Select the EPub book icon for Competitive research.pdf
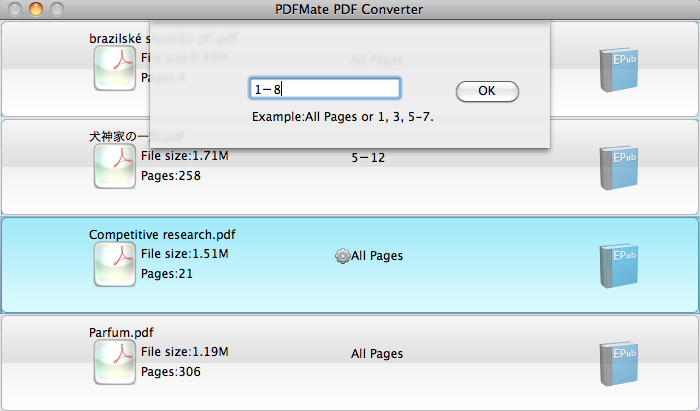This screenshot has width=700, height=411. click(618, 266)
